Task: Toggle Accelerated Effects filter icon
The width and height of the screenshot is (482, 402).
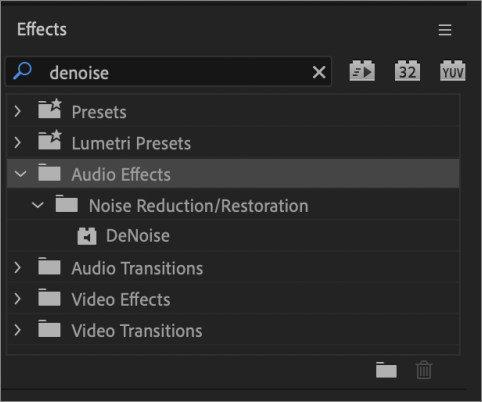Action: pyautogui.click(x=362, y=71)
